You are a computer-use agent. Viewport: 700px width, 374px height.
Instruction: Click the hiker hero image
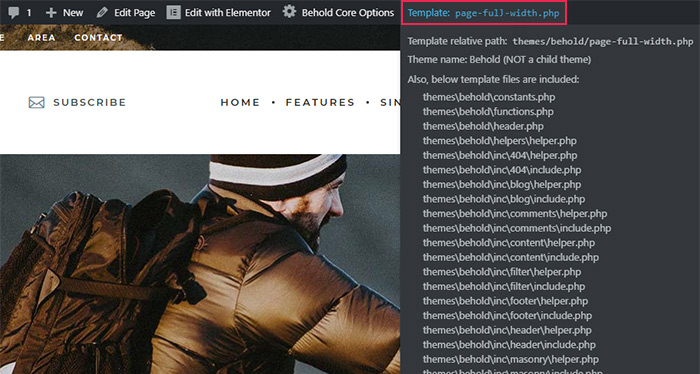point(200,264)
